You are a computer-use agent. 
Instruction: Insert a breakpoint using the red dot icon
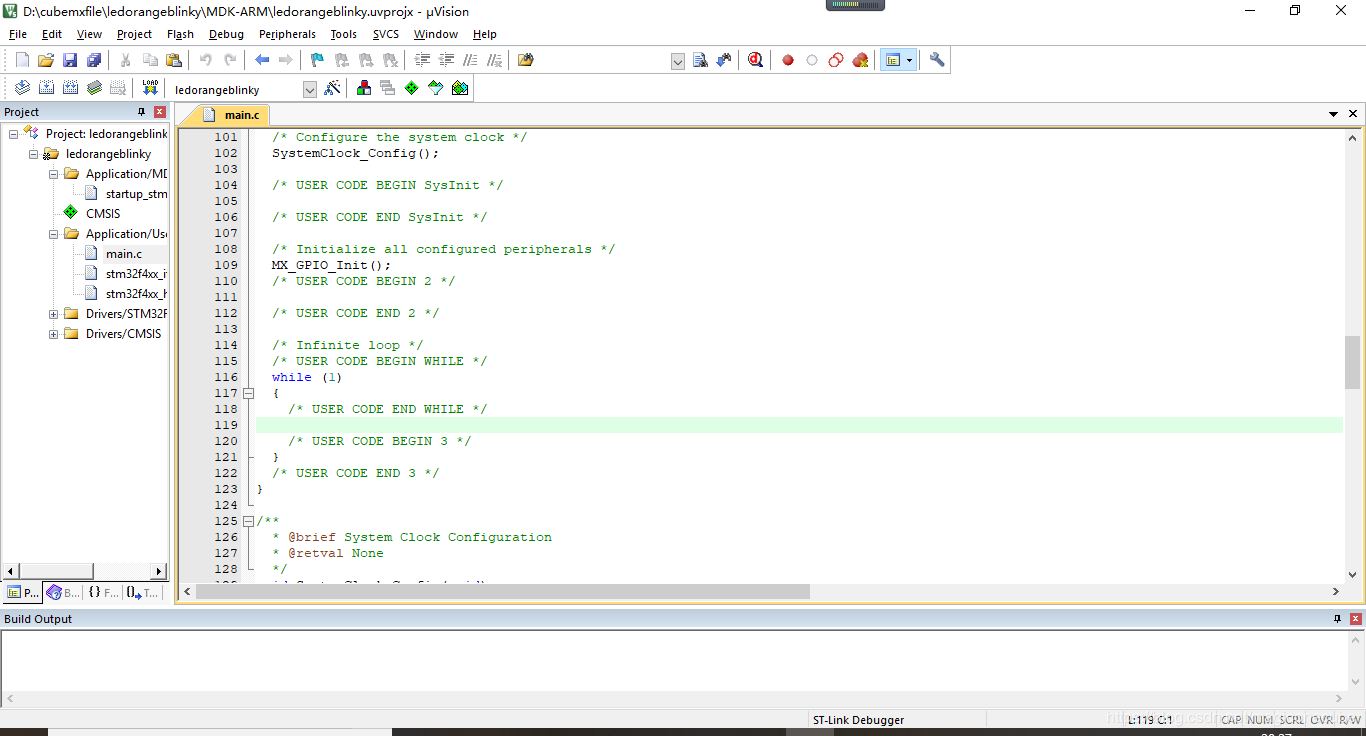pyautogui.click(x=788, y=60)
